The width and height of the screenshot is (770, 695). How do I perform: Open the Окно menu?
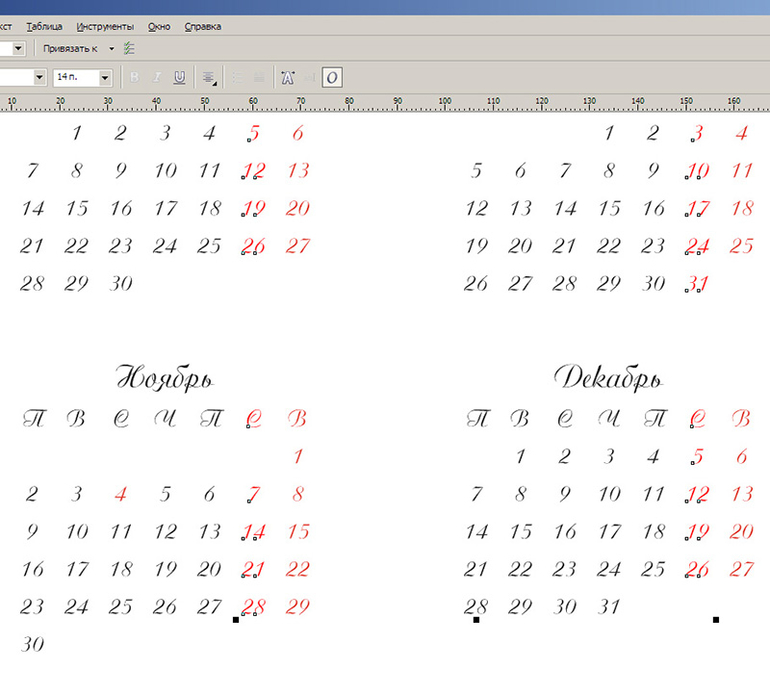pos(159,27)
